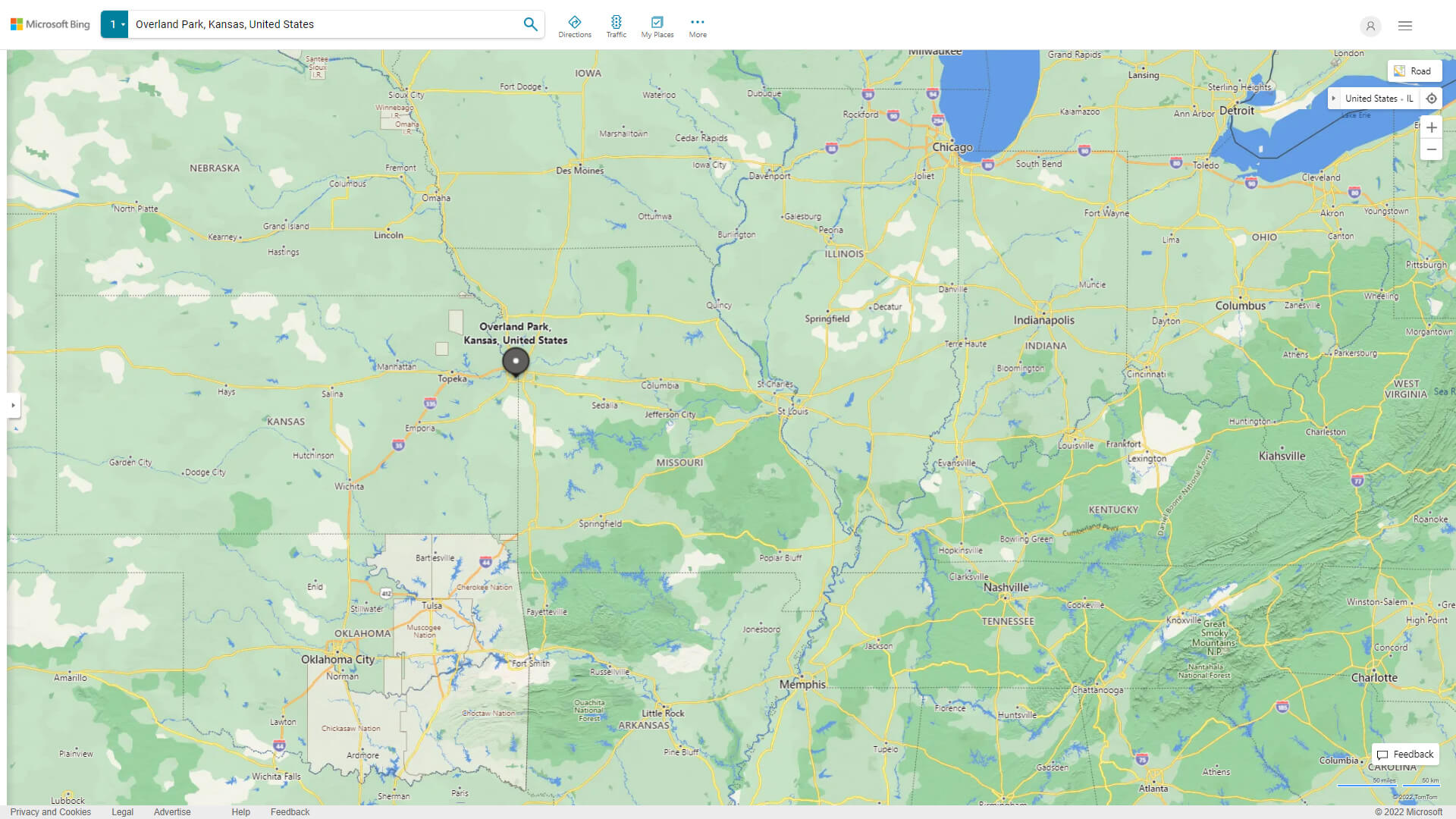The height and width of the screenshot is (819, 1456).
Task: Open the numbered search dropdown
Action: pyautogui.click(x=115, y=24)
